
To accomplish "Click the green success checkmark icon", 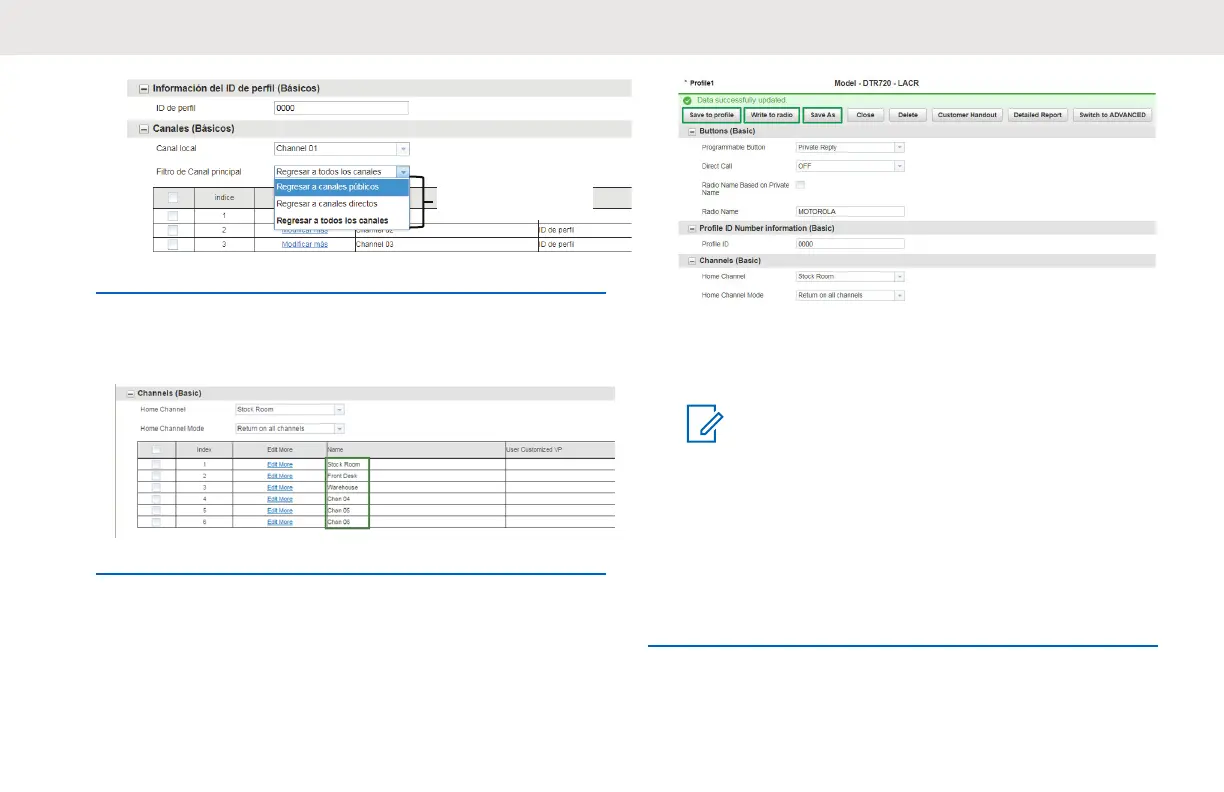I will (x=685, y=101).
